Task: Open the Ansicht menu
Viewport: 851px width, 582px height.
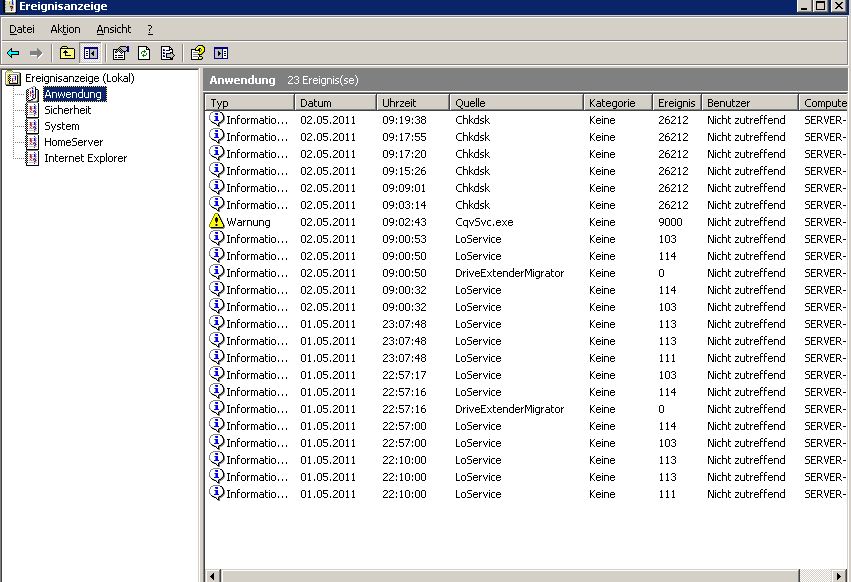Action: [113, 30]
